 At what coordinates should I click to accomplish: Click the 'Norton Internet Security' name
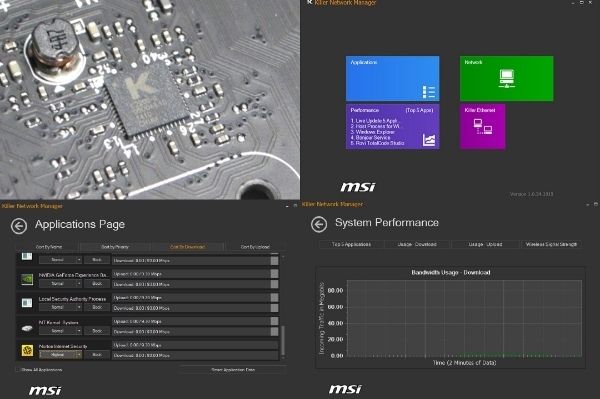(x=63, y=346)
